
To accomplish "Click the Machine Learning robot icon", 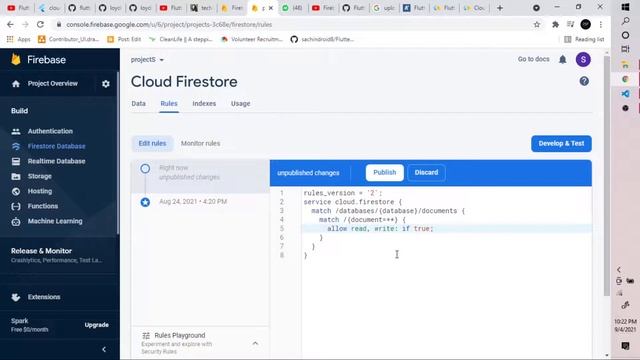I will coord(16,221).
